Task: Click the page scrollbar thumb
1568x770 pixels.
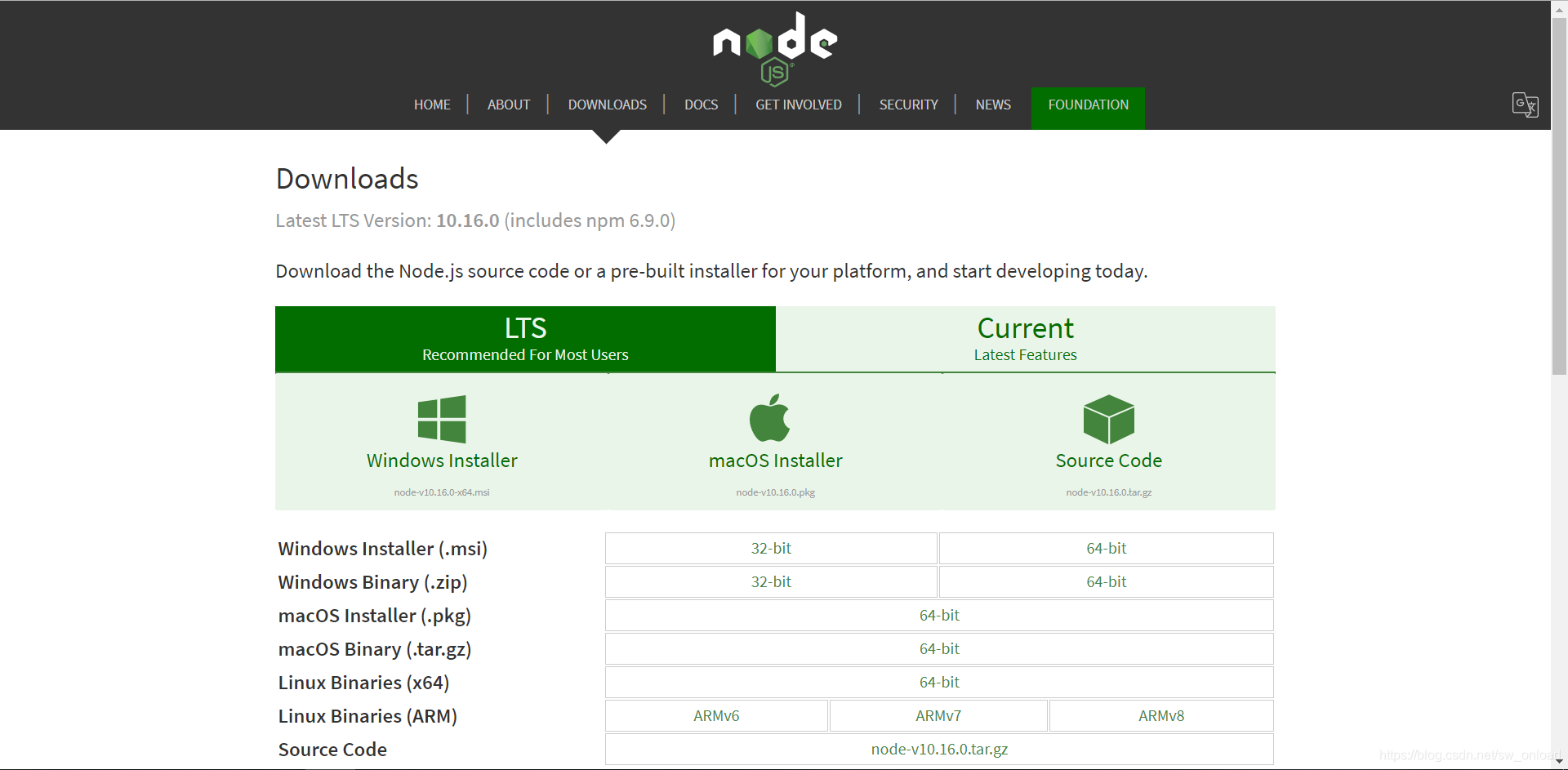Action: click(x=1559, y=196)
